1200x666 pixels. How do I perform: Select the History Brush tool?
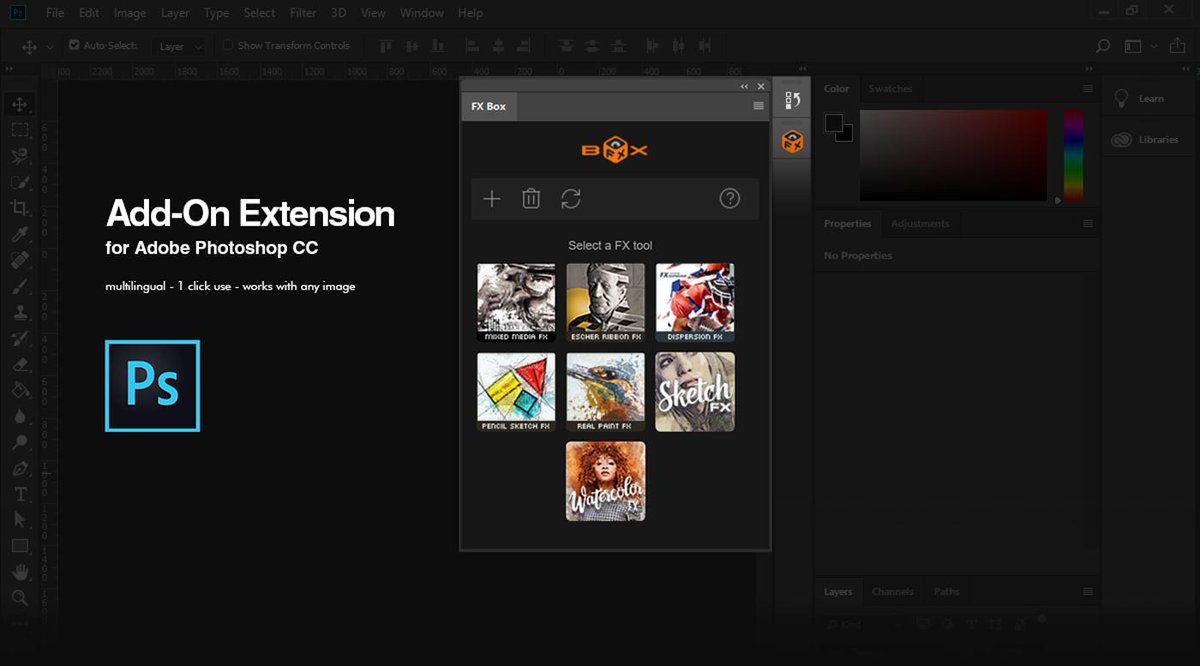pos(19,338)
